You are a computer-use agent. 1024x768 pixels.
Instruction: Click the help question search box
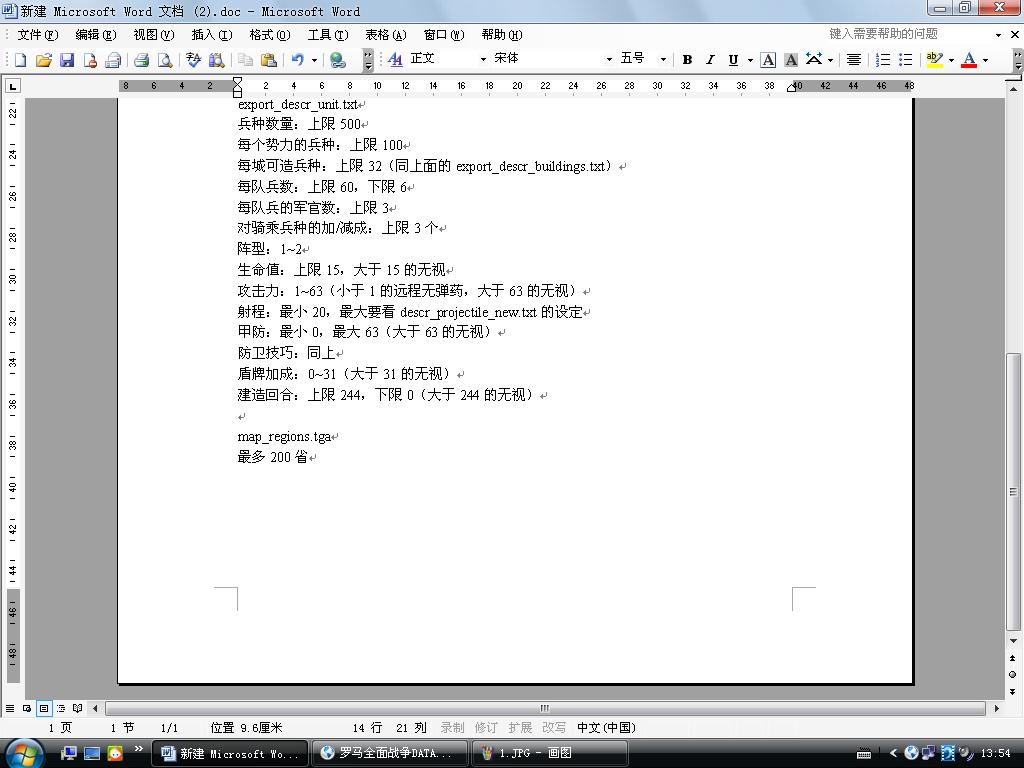905,34
